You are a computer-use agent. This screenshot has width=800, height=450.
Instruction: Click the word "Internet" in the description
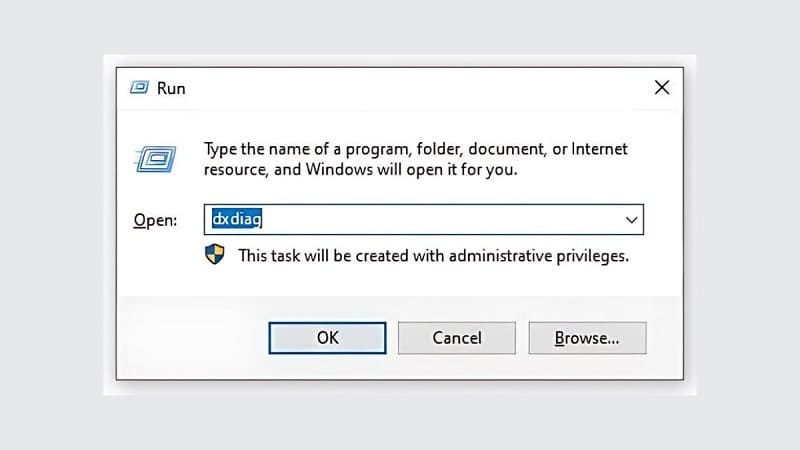600,149
